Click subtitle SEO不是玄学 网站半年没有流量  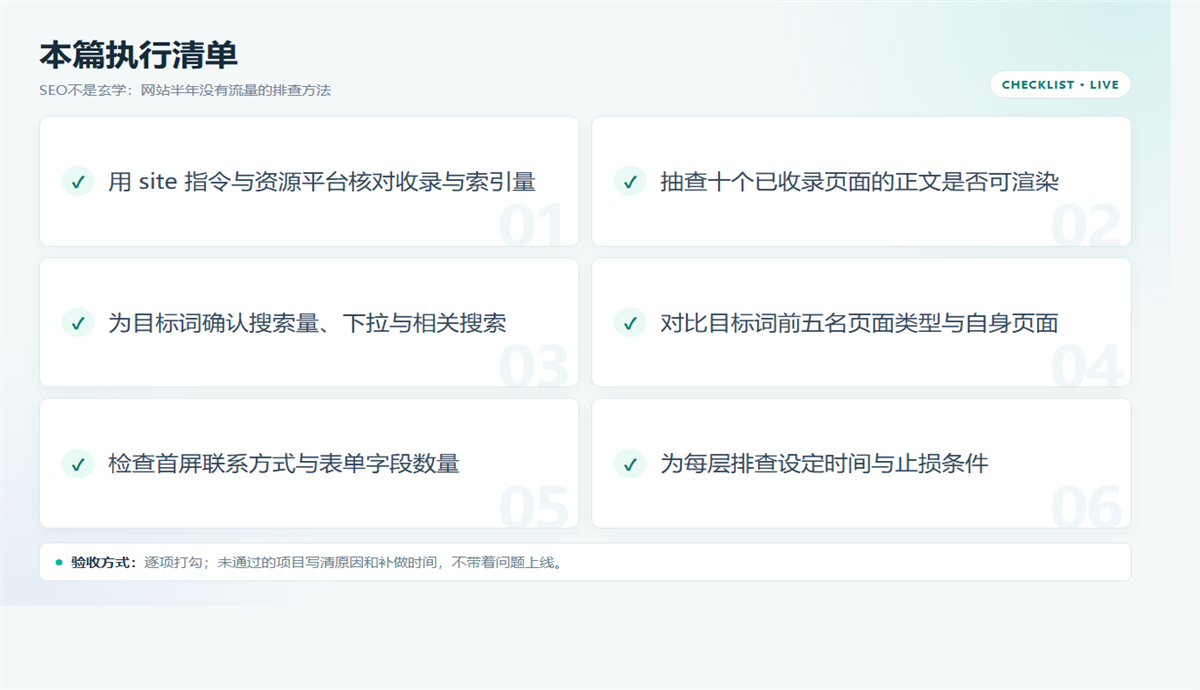(185, 90)
